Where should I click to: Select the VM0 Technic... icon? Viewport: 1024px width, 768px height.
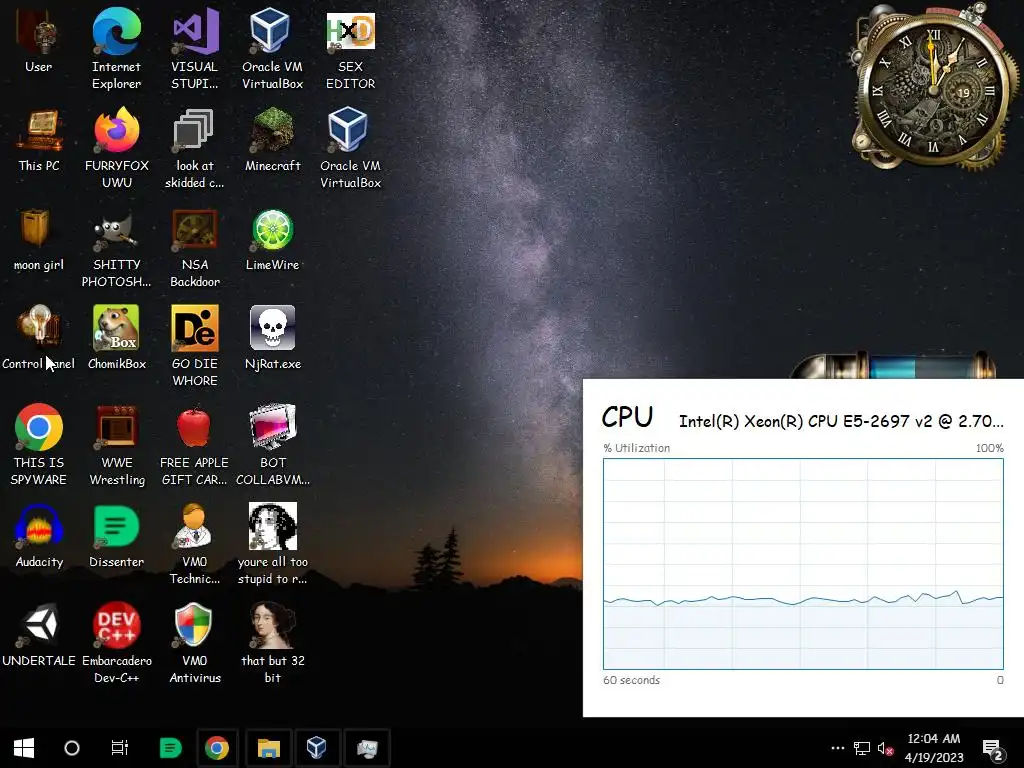click(x=195, y=545)
